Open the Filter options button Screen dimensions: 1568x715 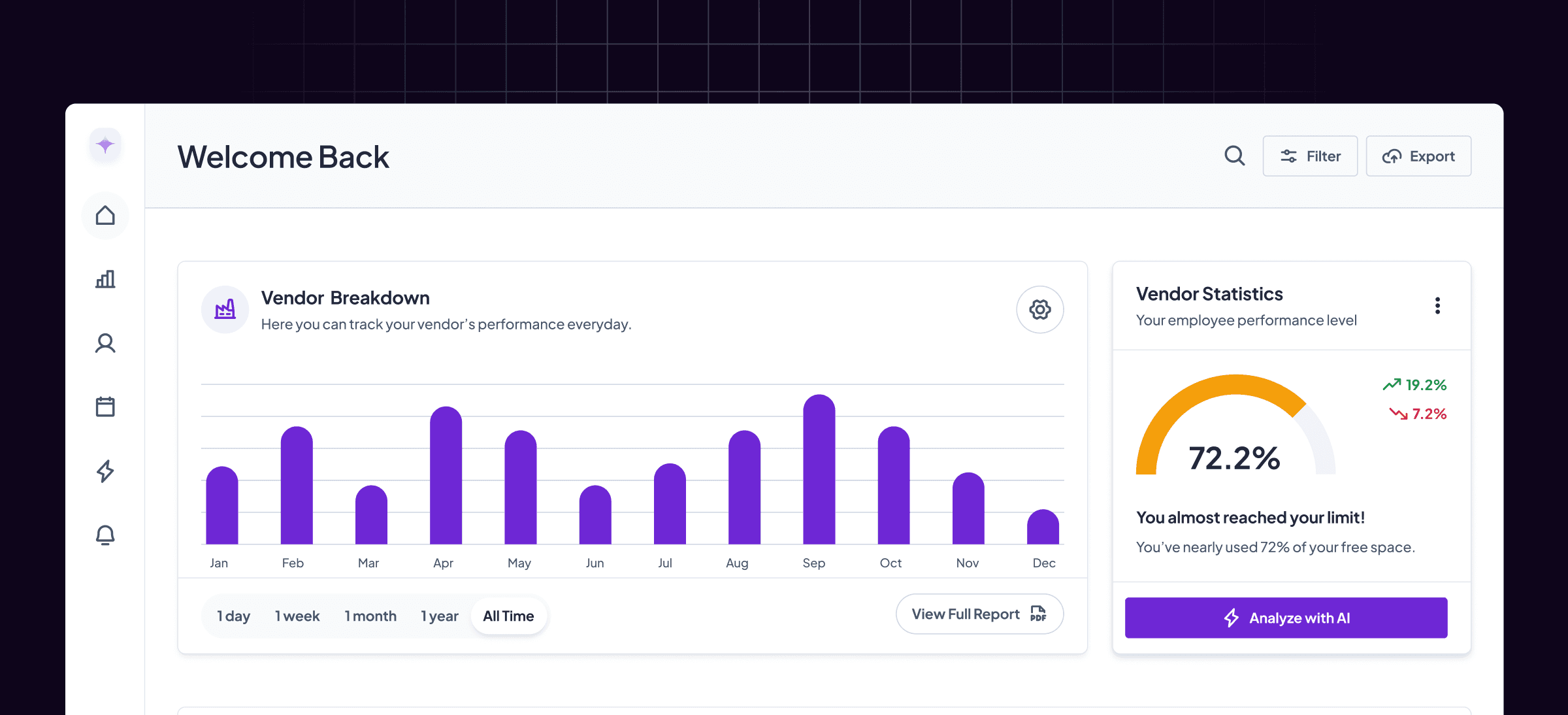click(x=1310, y=156)
